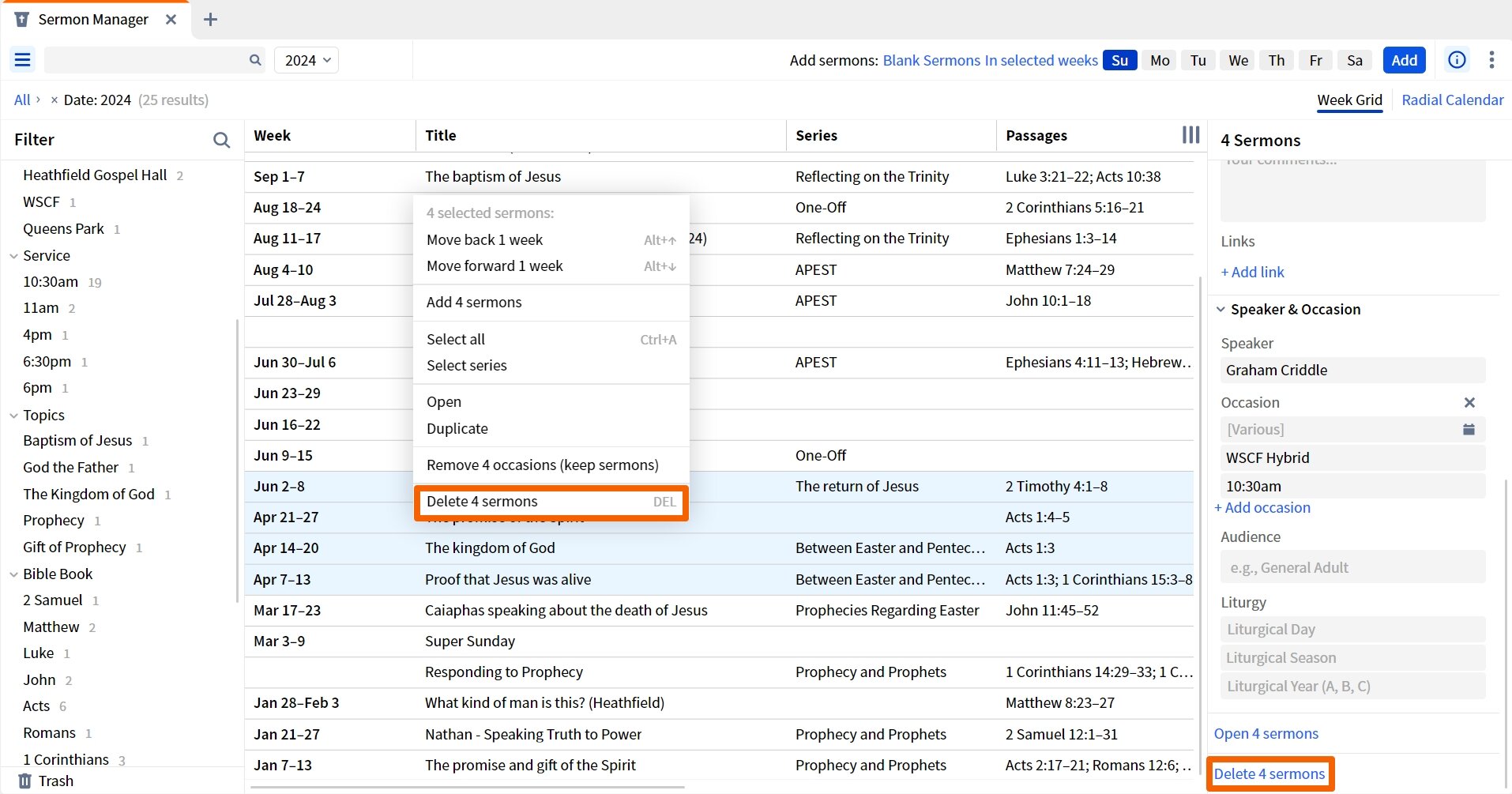Screen dimensions: 1512x794
Task: Open the three-dot panel menu
Action: point(1491,60)
